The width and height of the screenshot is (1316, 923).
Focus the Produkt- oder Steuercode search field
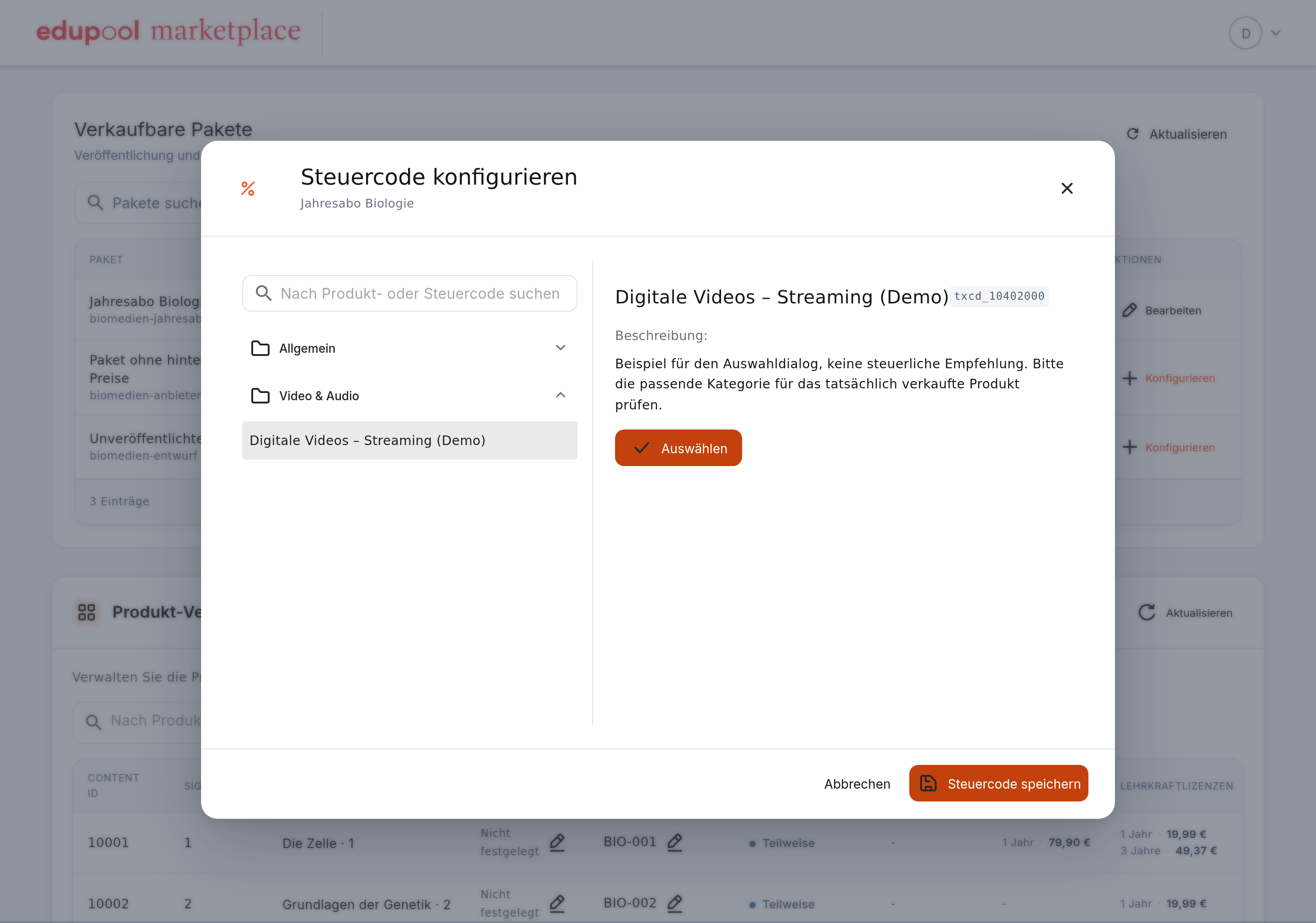point(409,293)
